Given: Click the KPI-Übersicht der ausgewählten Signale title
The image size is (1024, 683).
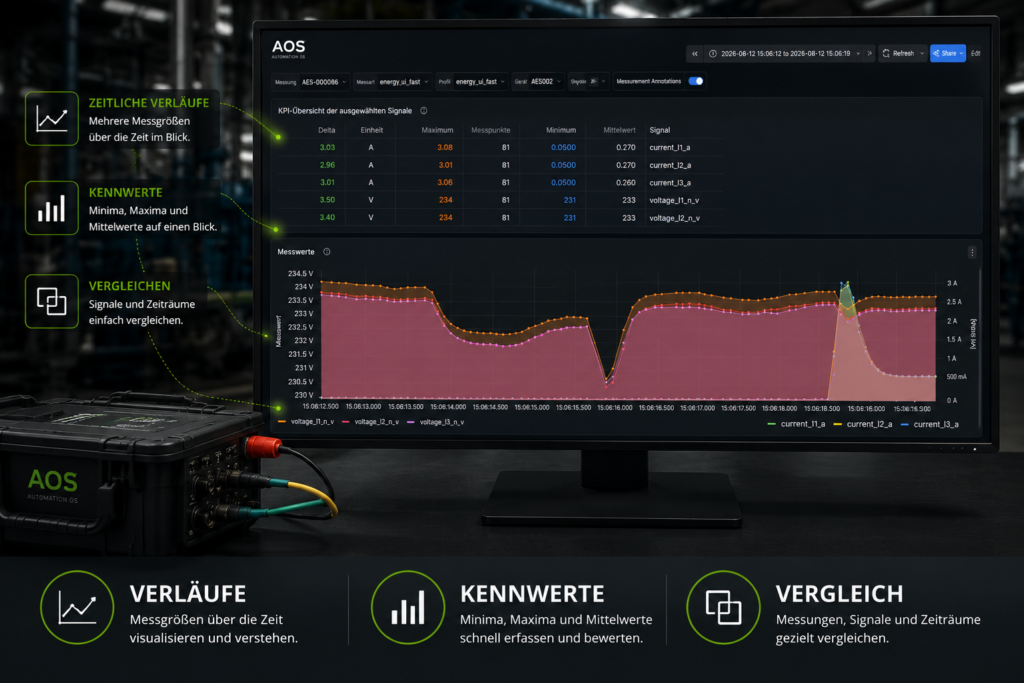Looking at the screenshot, I should [345, 111].
